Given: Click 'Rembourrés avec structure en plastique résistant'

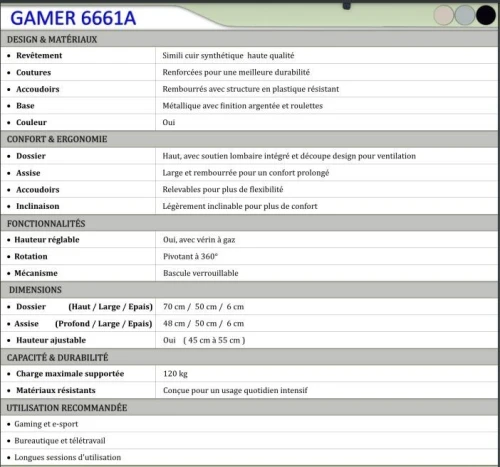Looking at the screenshot, I should (251, 89).
